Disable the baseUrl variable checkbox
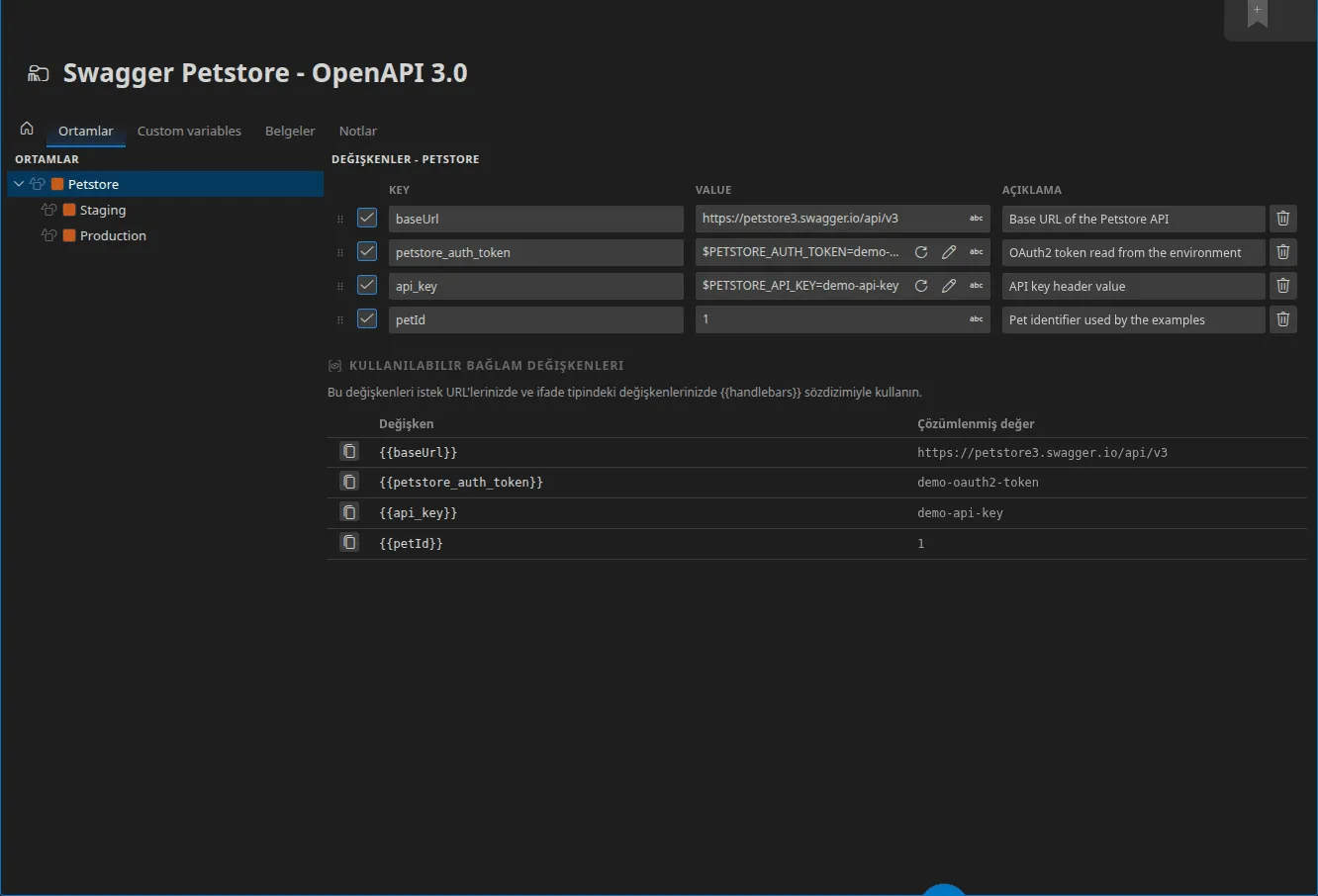 tap(367, 218)
